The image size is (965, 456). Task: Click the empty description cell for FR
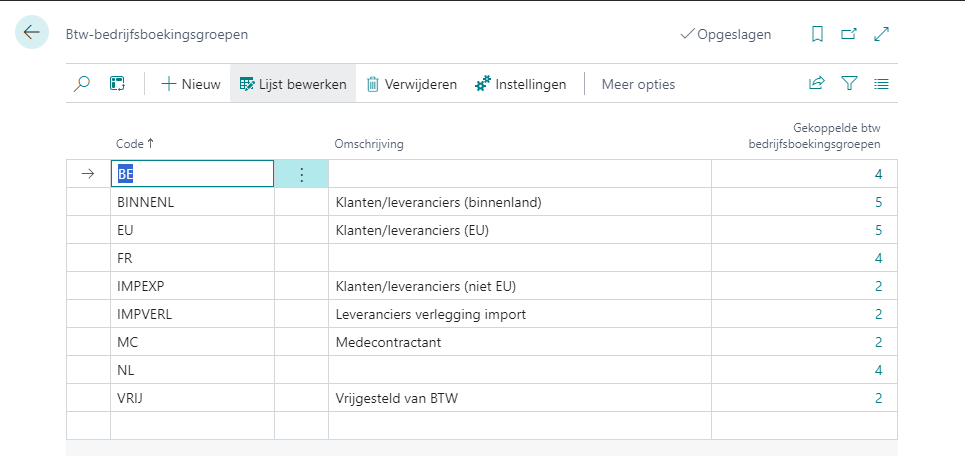pos(520,258)
